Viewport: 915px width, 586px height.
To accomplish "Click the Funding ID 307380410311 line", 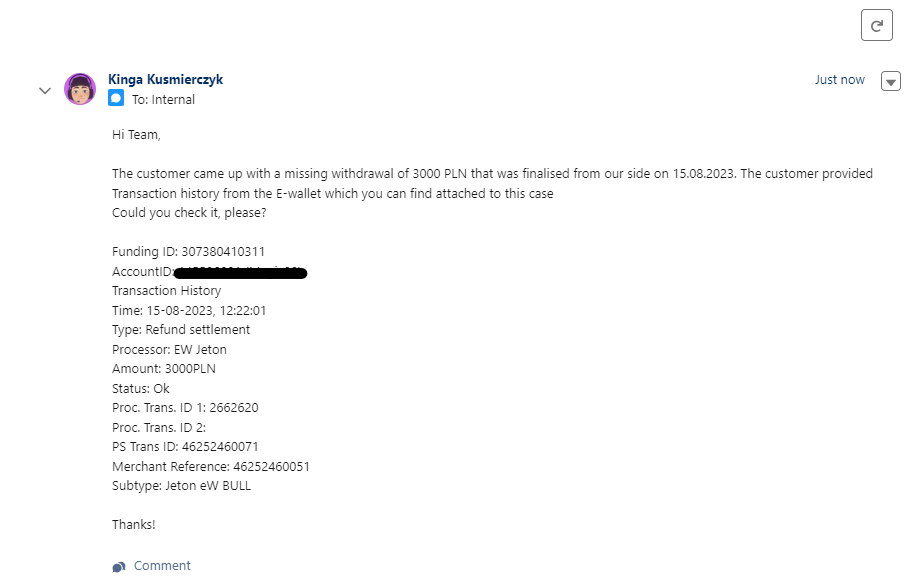I will click(188, 251).
